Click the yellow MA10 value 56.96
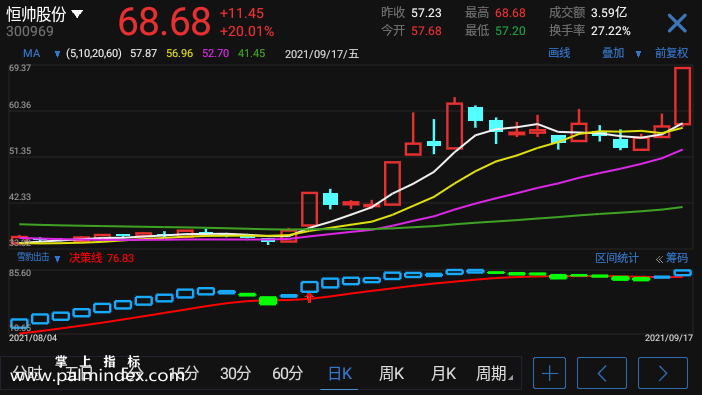 click(x=180, y=54)
